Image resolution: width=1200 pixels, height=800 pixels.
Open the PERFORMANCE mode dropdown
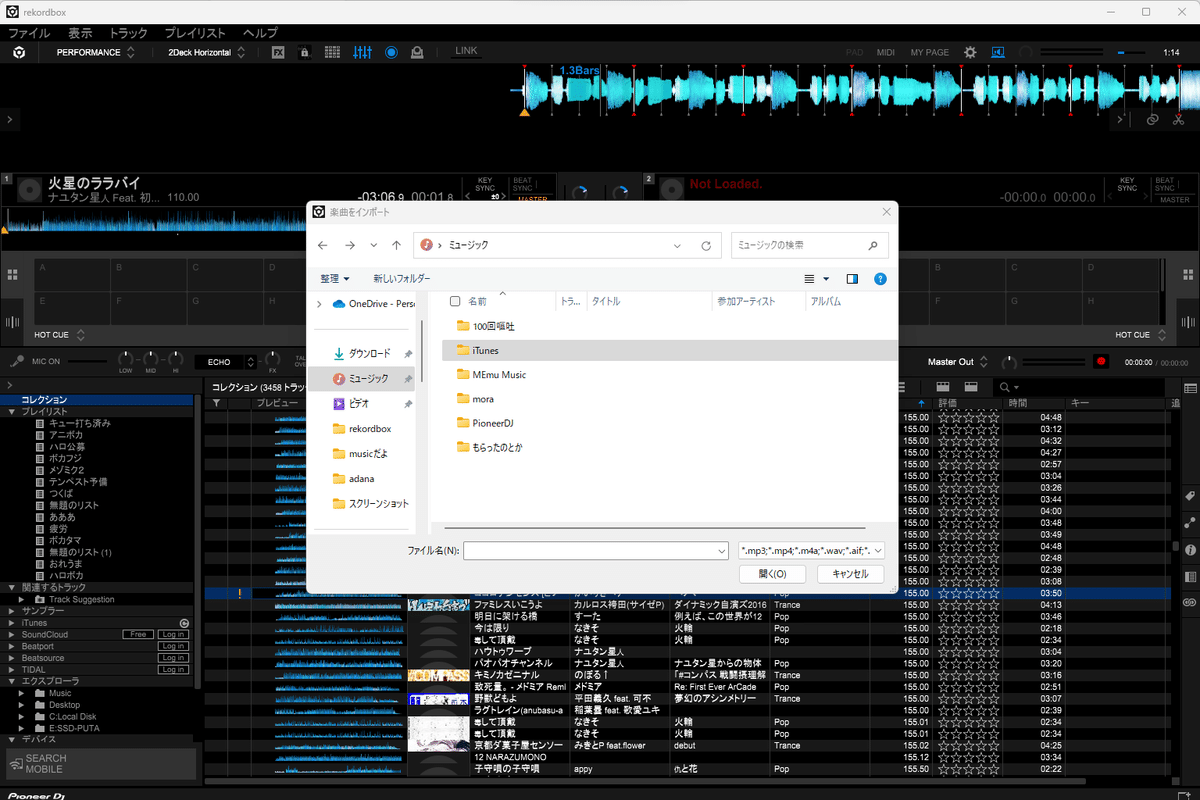click(96, 52)
